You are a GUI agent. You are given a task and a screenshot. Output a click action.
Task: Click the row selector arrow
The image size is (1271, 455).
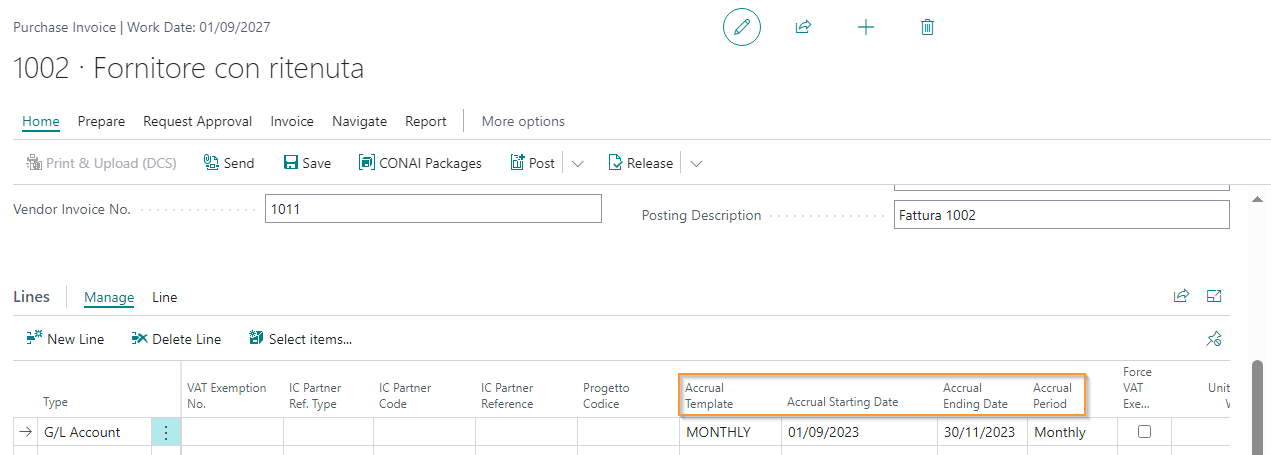coord(24,432)
